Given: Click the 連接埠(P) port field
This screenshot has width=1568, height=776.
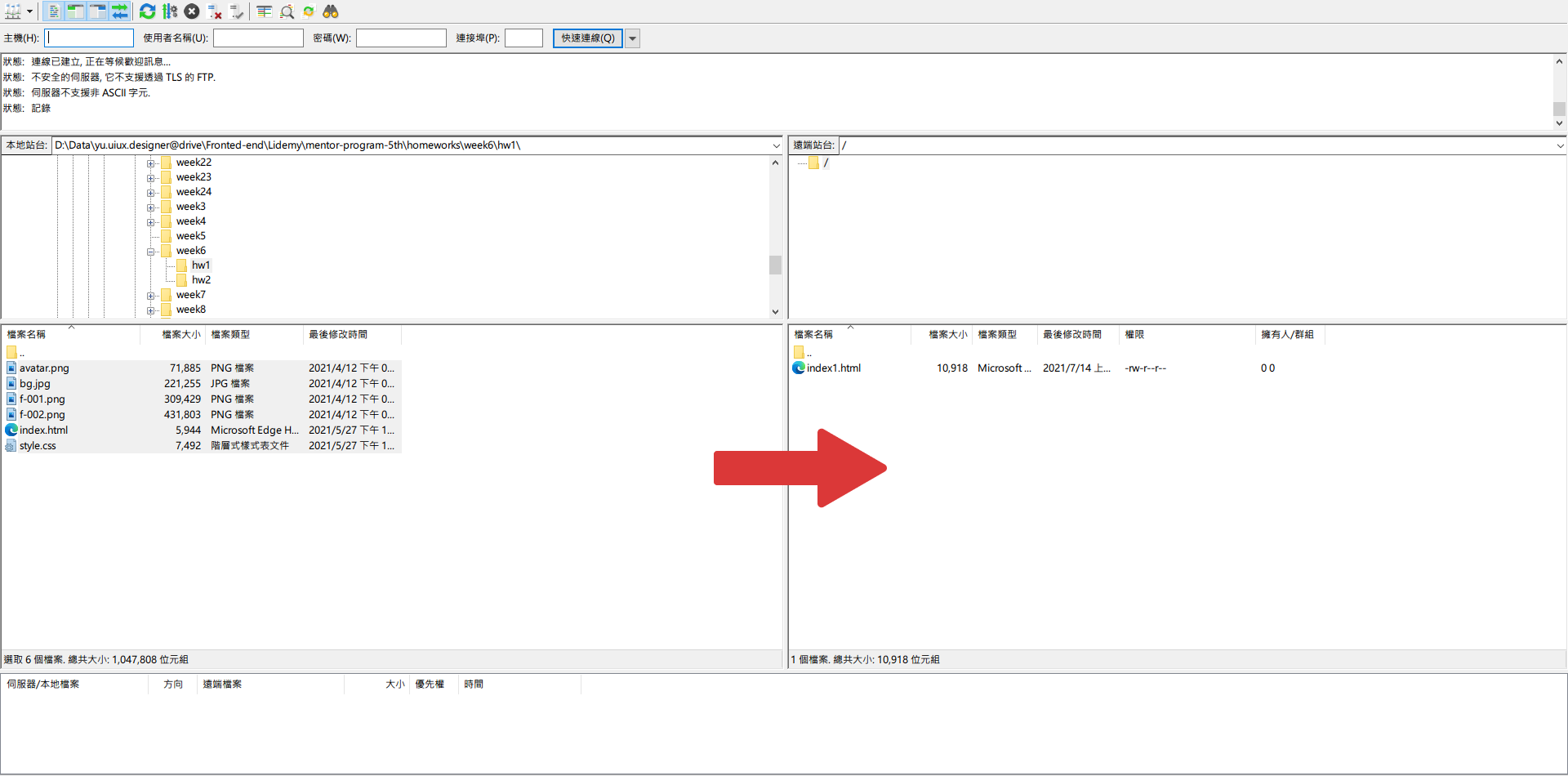Looking at the screenshot, I should click(x=523, y=38).
